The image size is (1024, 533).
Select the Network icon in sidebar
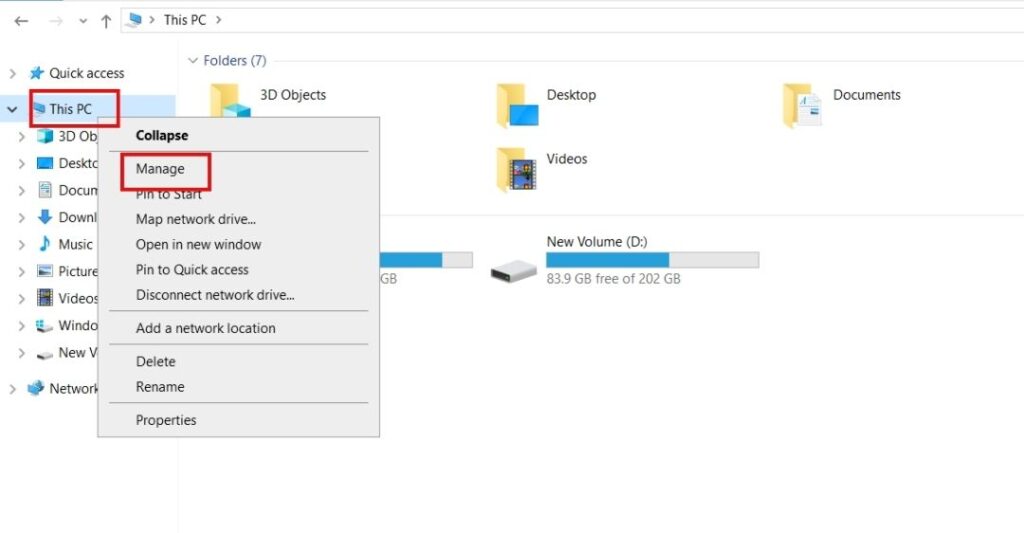(37, 388)
